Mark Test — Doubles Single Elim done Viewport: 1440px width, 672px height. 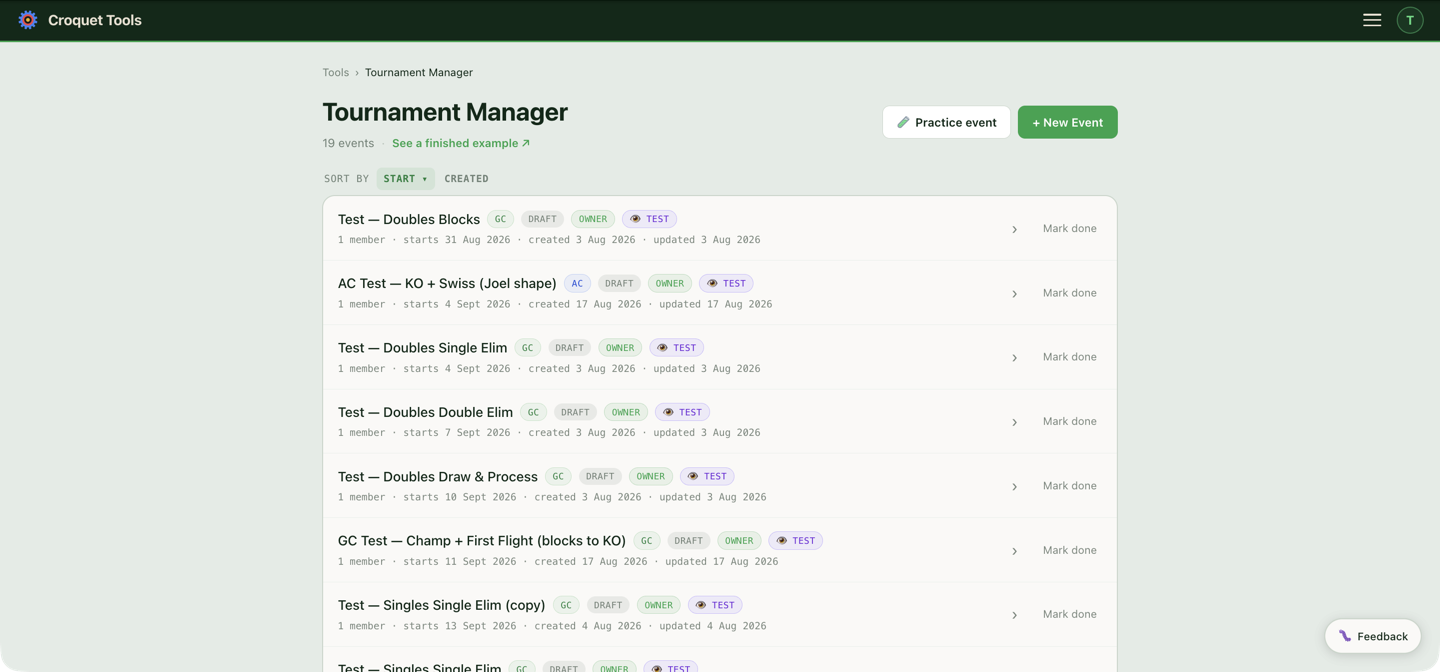tap(1070, 357)
